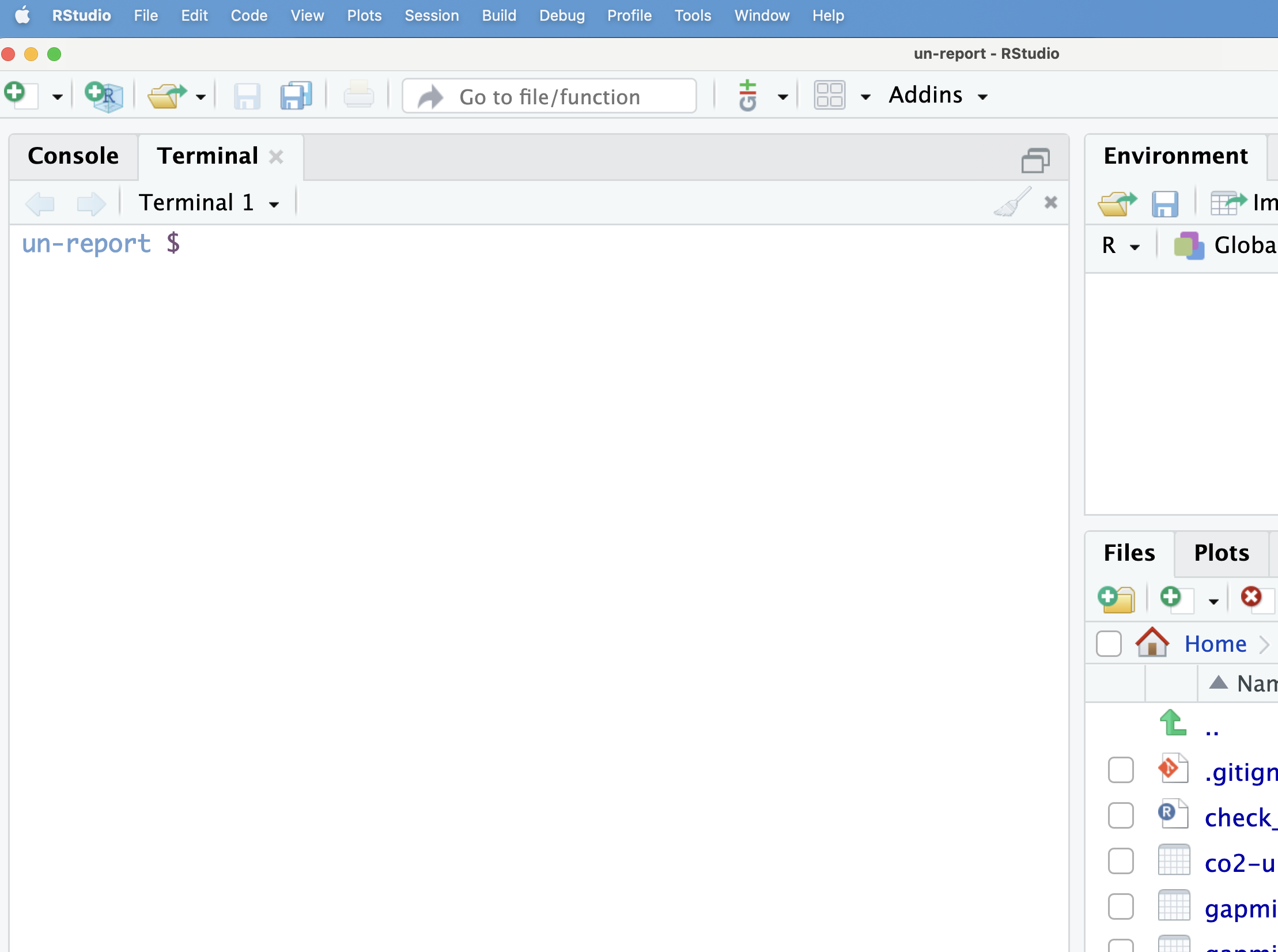Check the .gitignore file checkbox
Viewport: 1278px width, 952px height.
click(x=1121, y=770)
